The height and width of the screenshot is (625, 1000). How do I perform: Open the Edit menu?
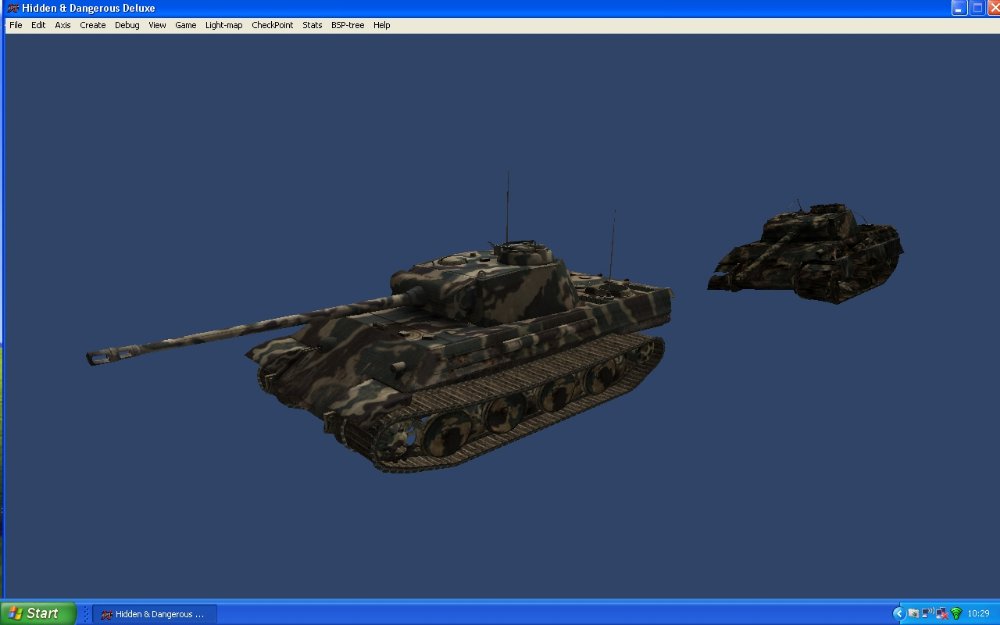(38, 25)
